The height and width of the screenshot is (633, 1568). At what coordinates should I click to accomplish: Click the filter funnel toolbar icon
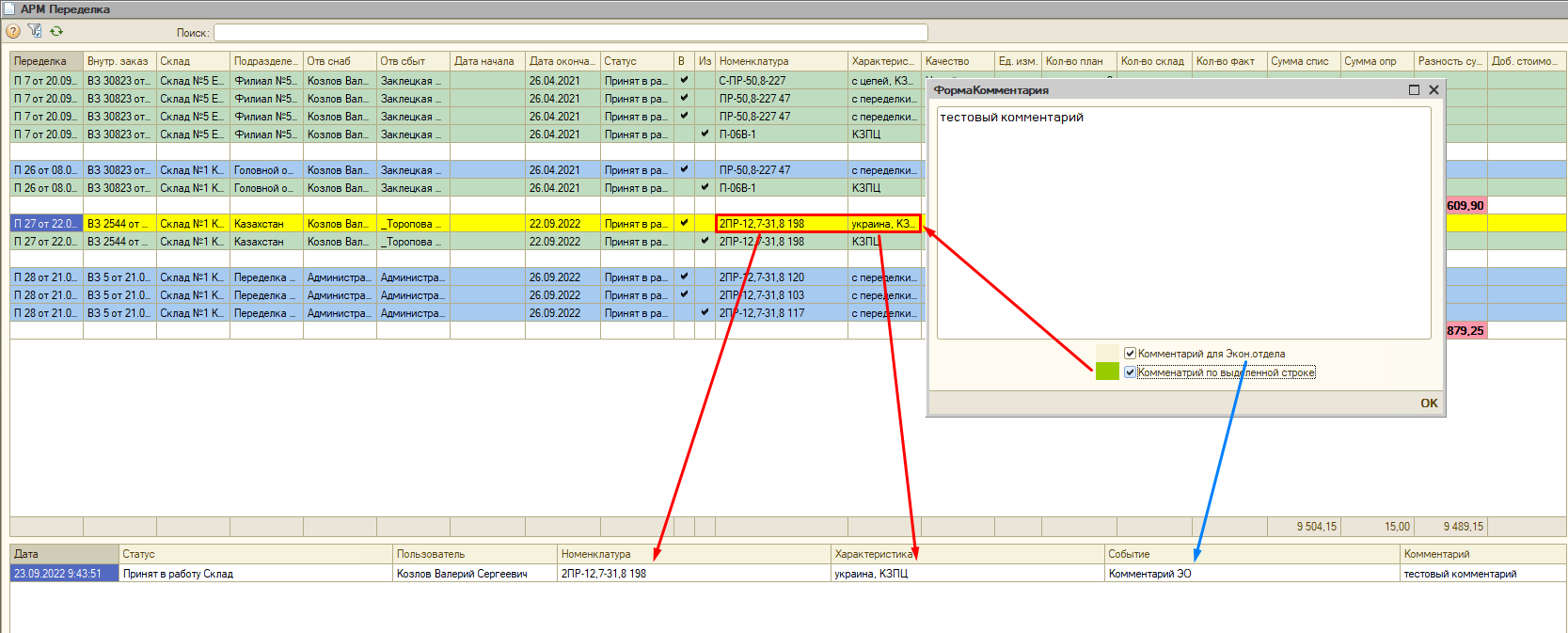[x=35, y=31]
